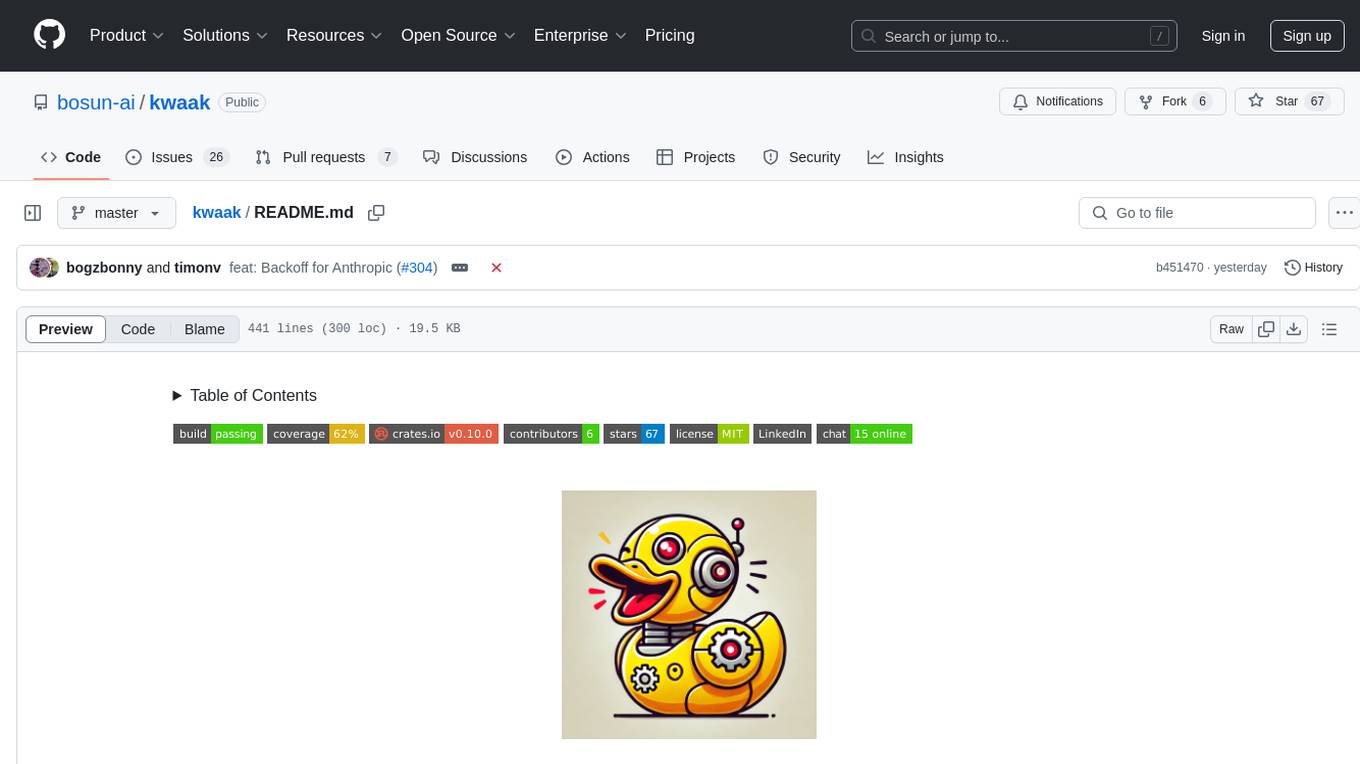The width and height of the screenshot is (1360, 764).
Task: Click the chat 15 online badge
Action: coord(864,434)
